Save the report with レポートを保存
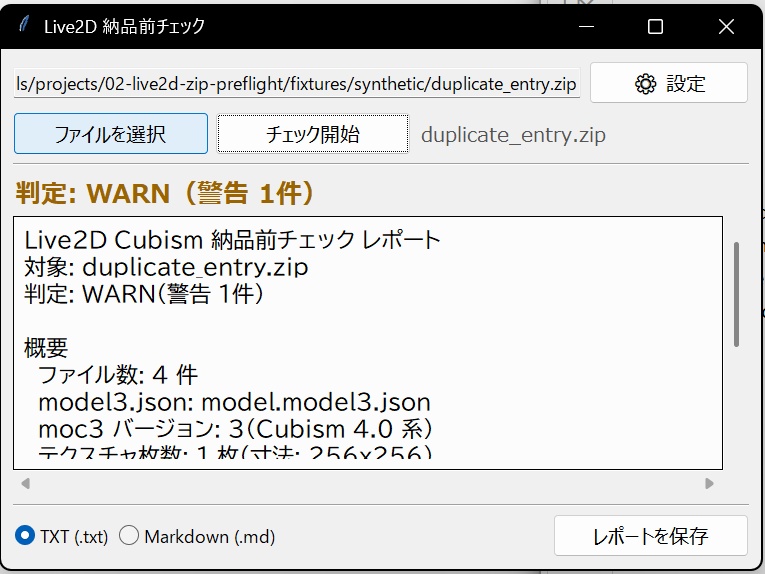The height and width of the screenshot is (574, 765). pyautogui.click(x=650, y=535)
